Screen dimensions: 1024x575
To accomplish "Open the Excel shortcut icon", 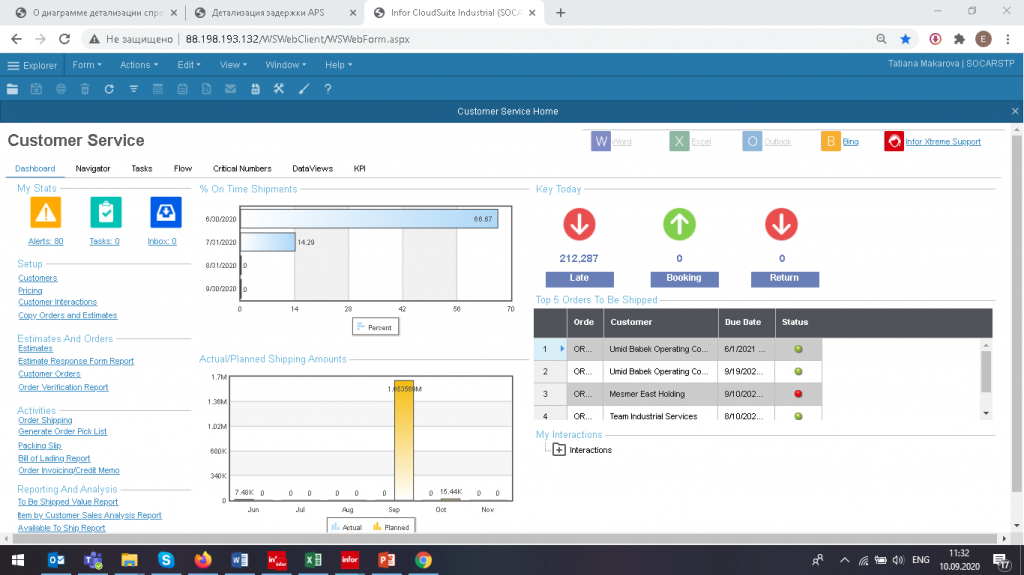I will pyautogui.click(x=679, y=141).
